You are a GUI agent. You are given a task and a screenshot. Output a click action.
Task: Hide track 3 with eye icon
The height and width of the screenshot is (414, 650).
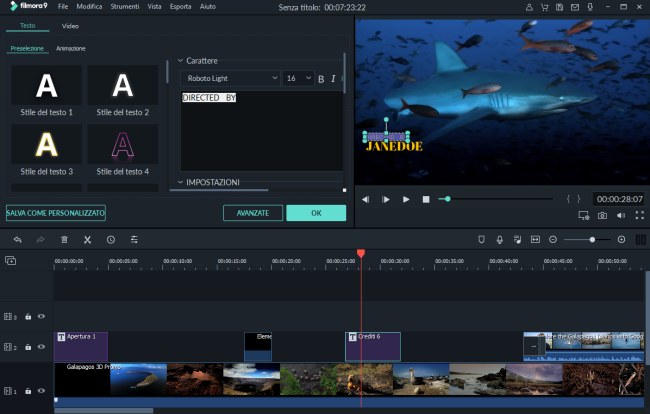[x=41, y=316]
